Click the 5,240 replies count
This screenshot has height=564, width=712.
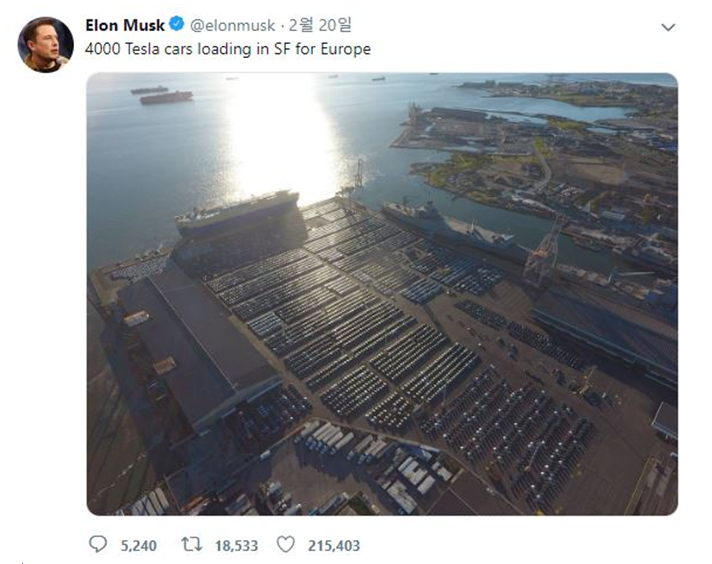[x=136, y=546]
